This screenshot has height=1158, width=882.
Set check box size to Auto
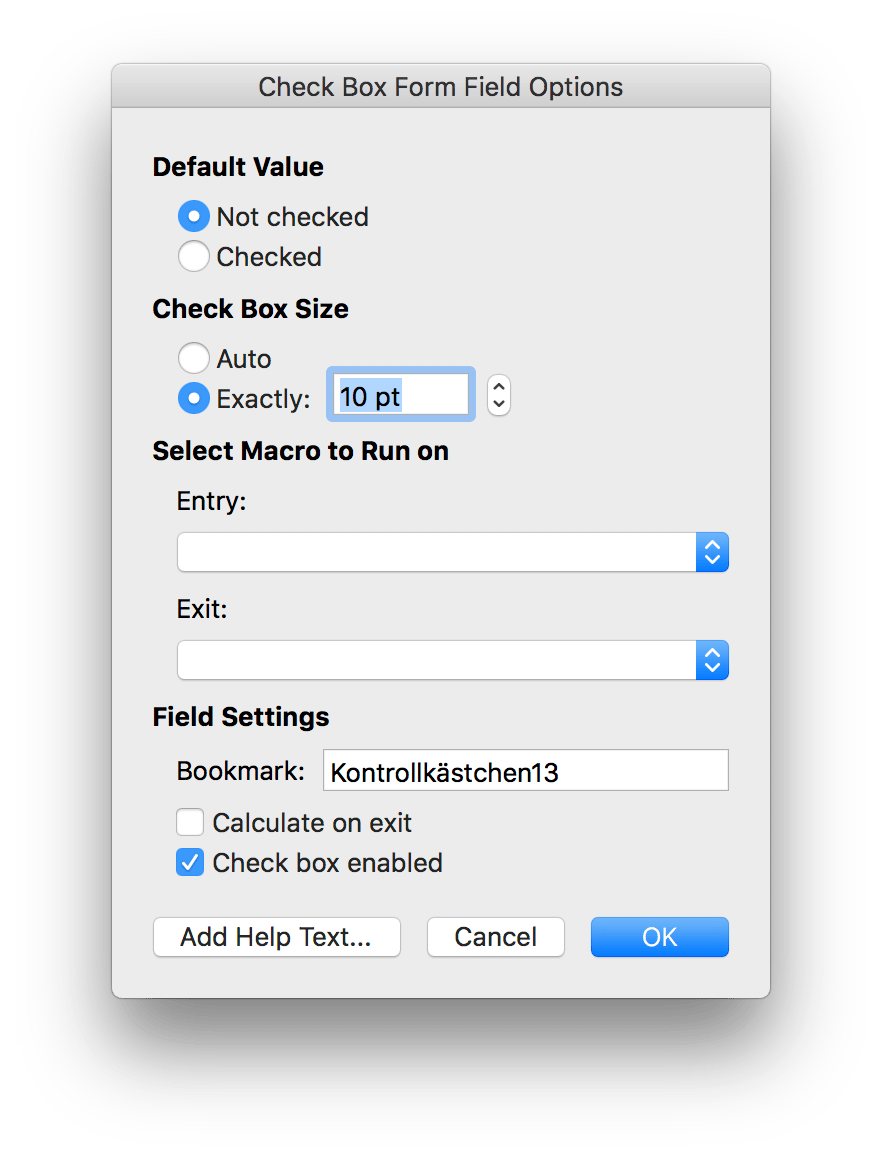(193, 358)
